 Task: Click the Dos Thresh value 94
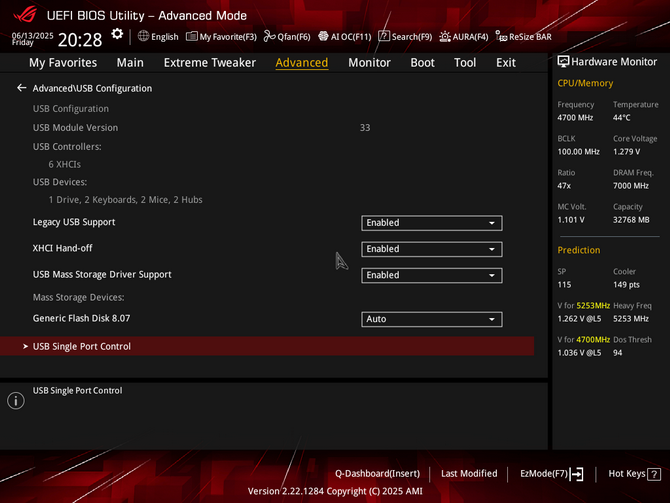coord(617,353)
